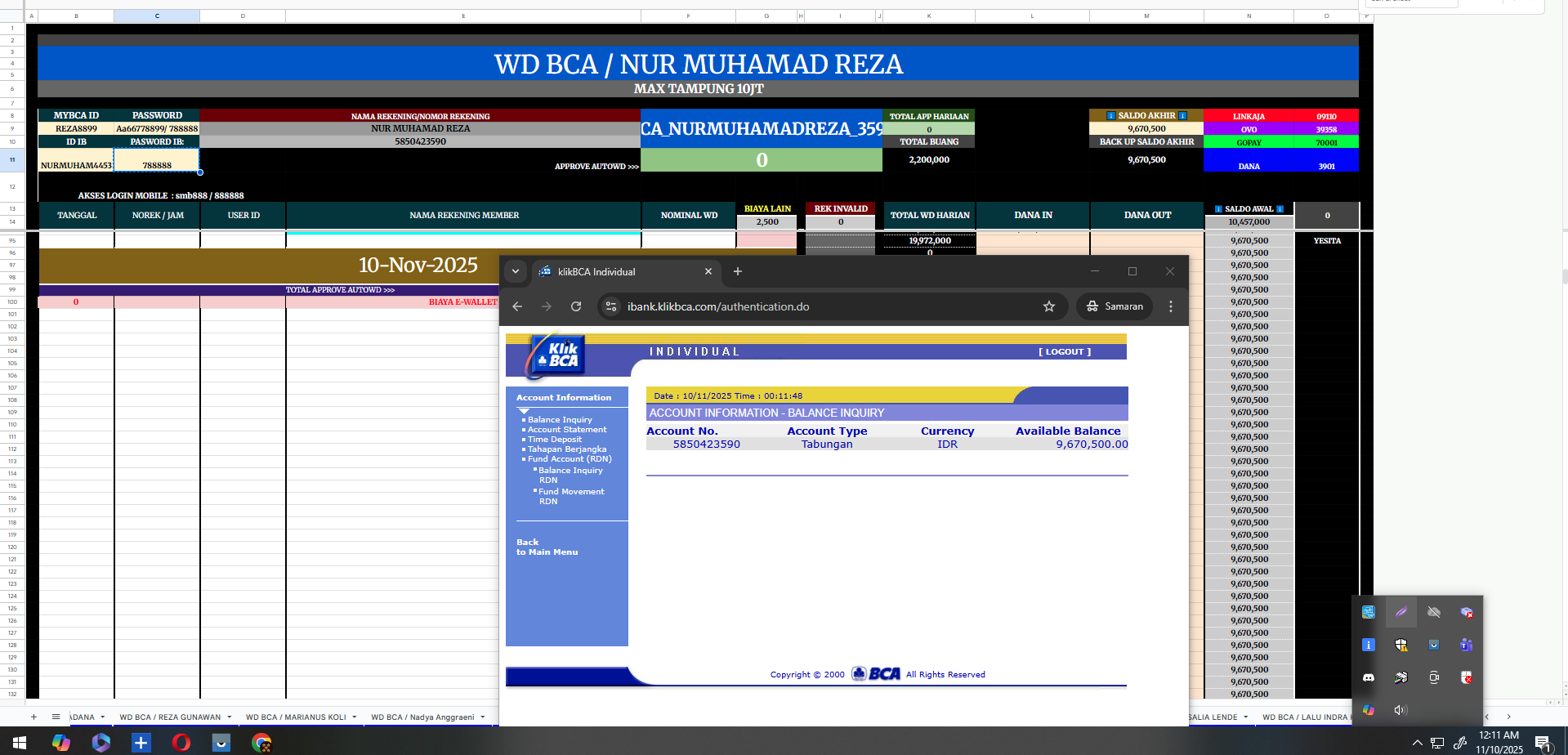Screen dimensions: 1568x755
Task: Reload the klikBCA page
Action: tap(576, 306)
